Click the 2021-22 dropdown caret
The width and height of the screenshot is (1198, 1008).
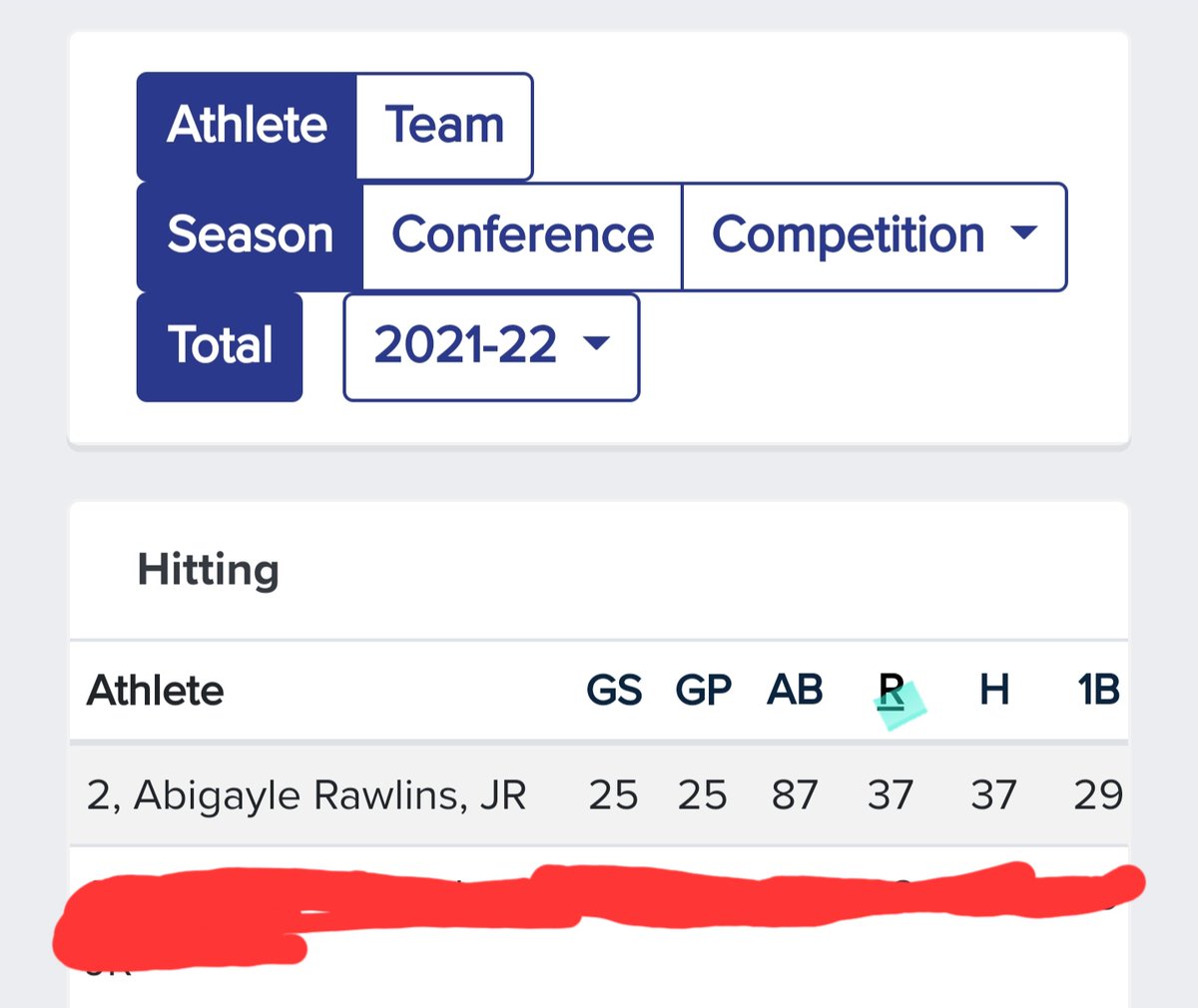tap(596, 343)
